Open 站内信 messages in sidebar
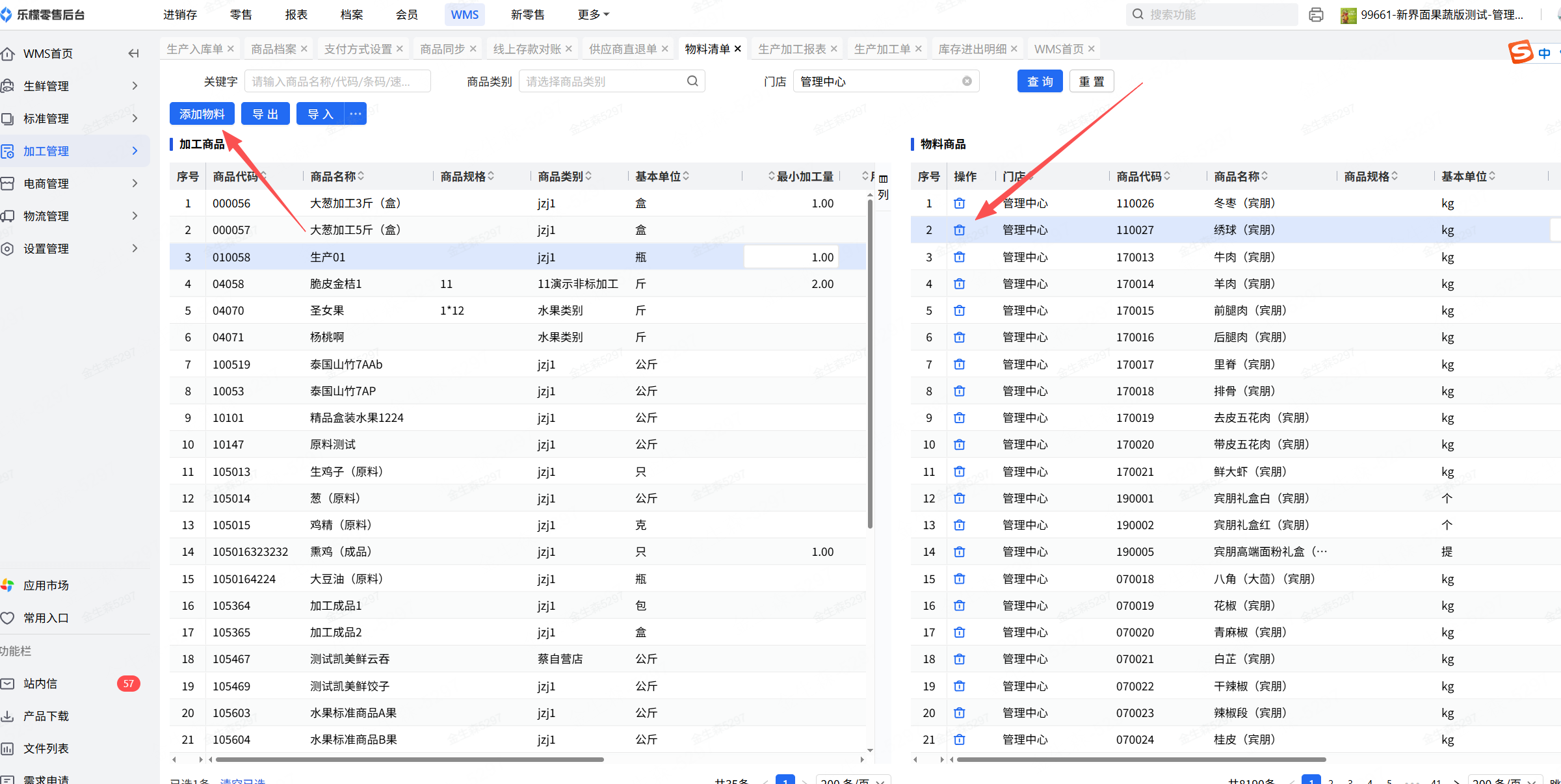 coord(40,683)
